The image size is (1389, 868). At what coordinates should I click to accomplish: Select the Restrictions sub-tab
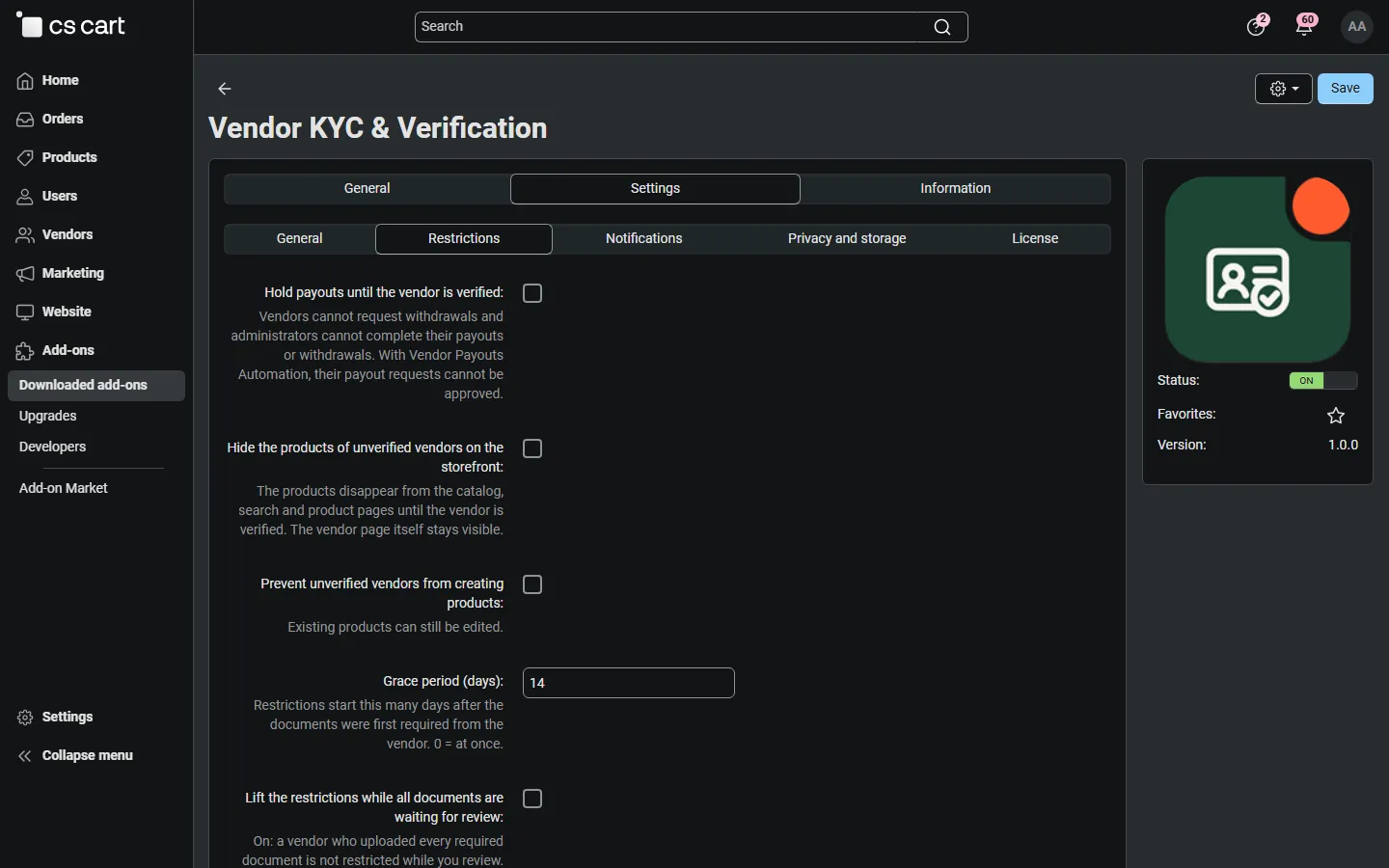[464, 239]
